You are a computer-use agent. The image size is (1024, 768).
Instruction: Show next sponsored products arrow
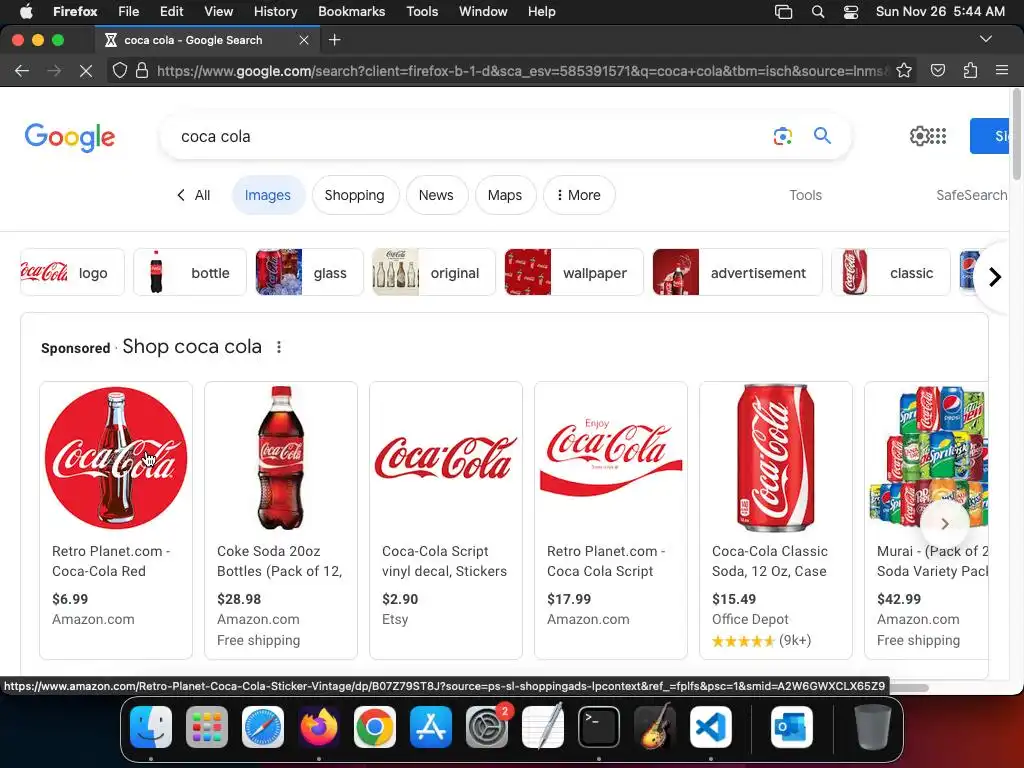pyautogui.click(x=944, y=523)
